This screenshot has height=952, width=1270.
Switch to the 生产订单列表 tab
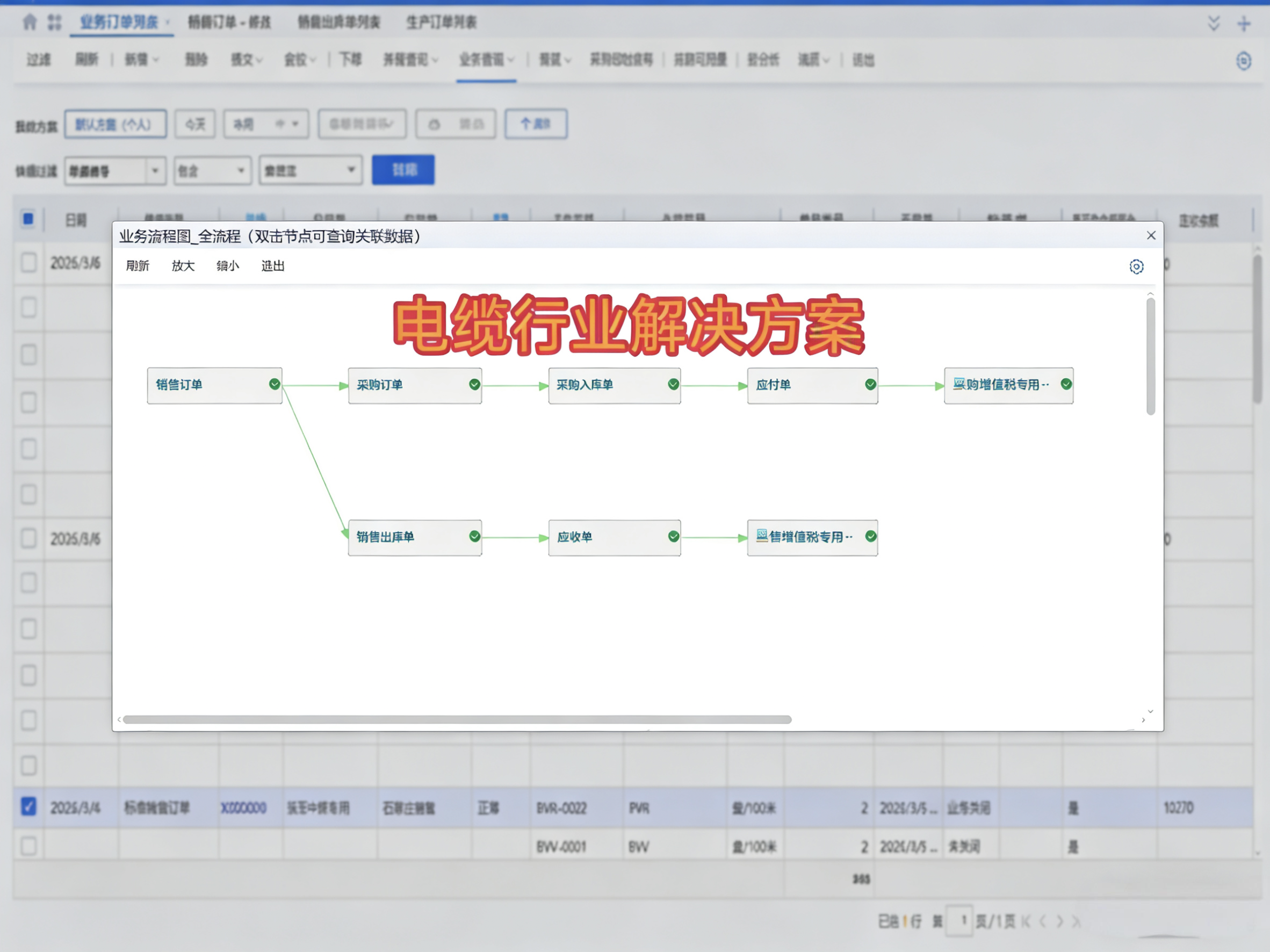pyautogui.click(x=441, y=23)
